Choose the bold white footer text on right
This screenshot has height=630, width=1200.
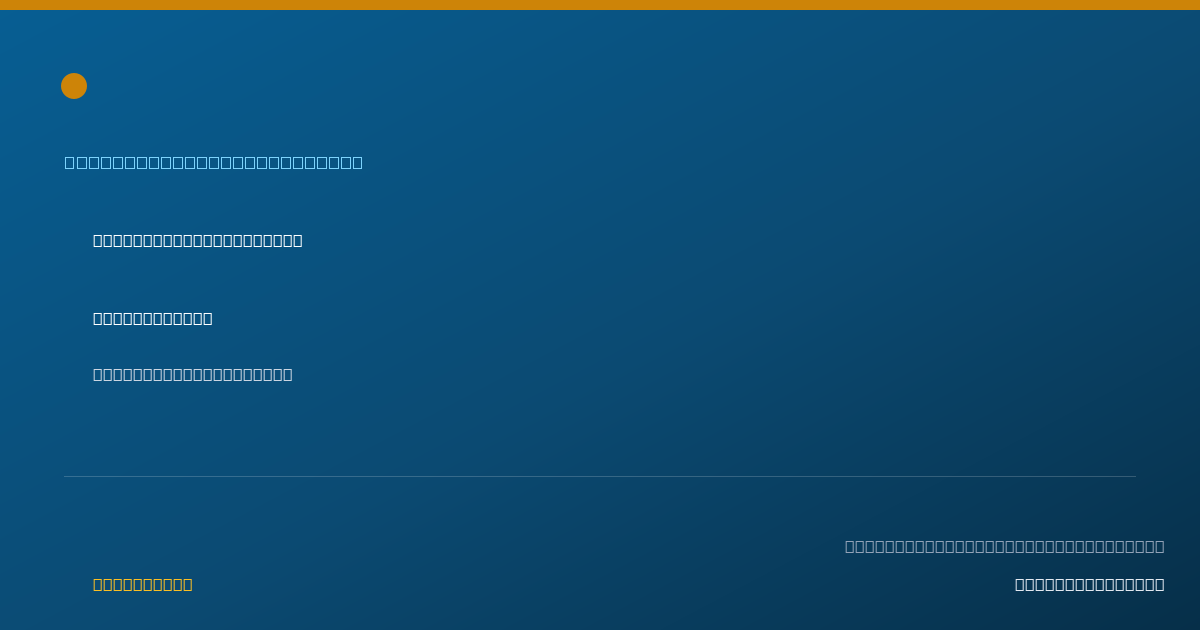1090,584
